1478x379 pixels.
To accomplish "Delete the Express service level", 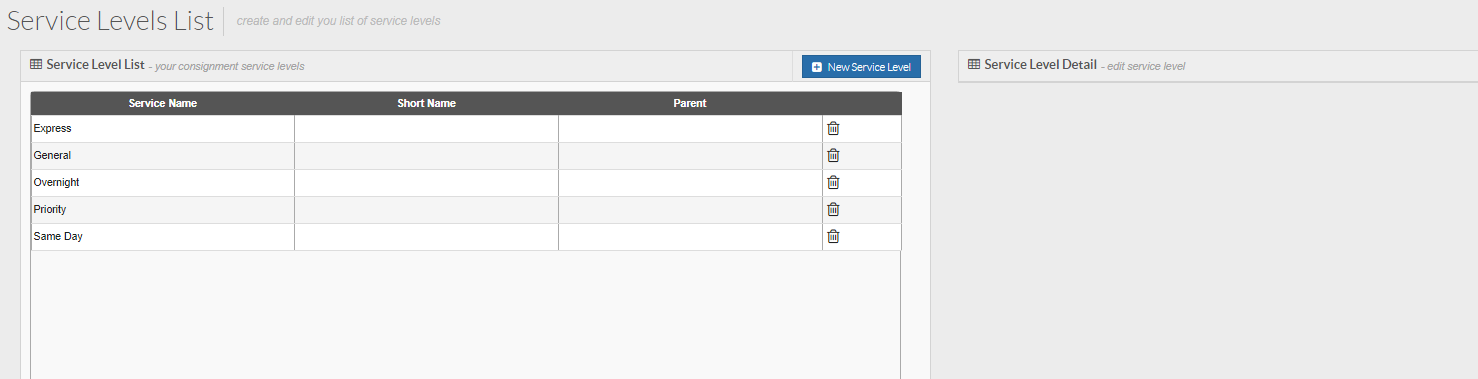I will click(x=833, y=128).
